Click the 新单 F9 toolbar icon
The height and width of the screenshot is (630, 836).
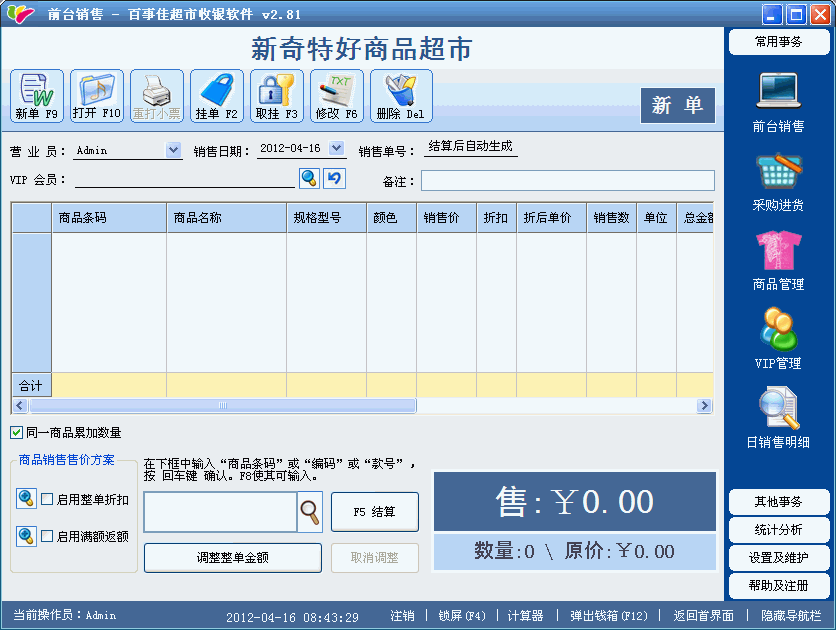[37, 96]
